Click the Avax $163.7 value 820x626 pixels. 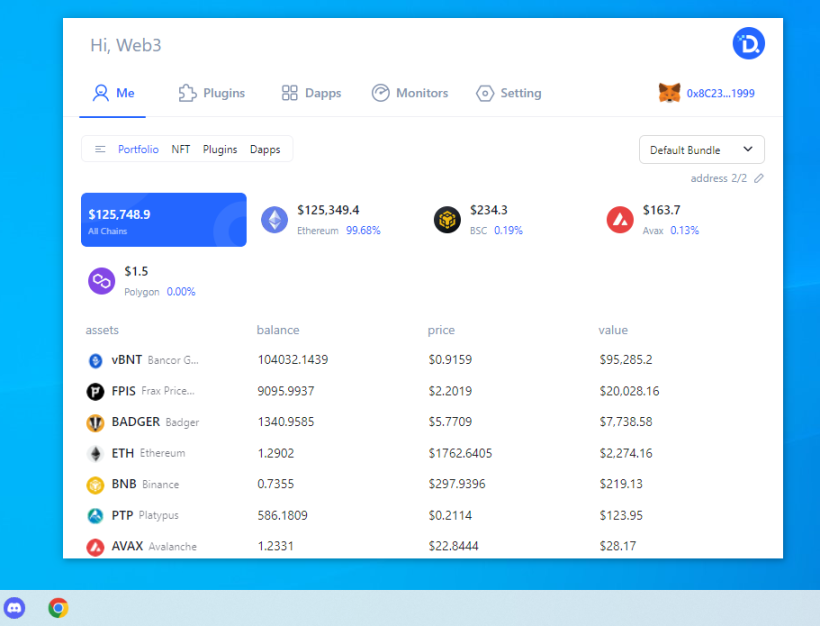[662, 210]
